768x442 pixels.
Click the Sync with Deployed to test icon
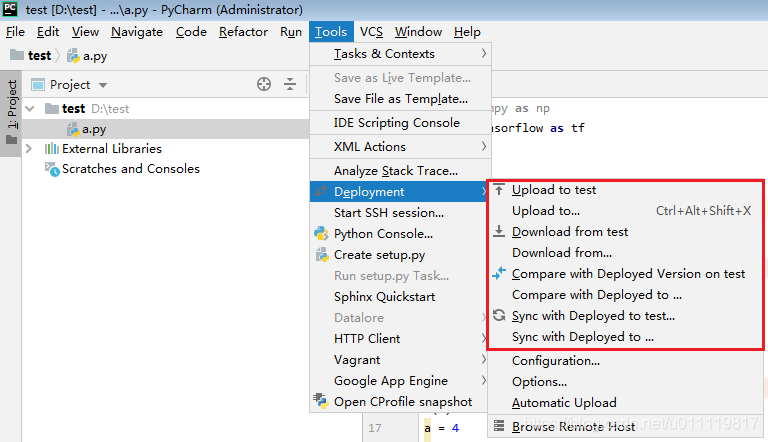pos(499,315)
